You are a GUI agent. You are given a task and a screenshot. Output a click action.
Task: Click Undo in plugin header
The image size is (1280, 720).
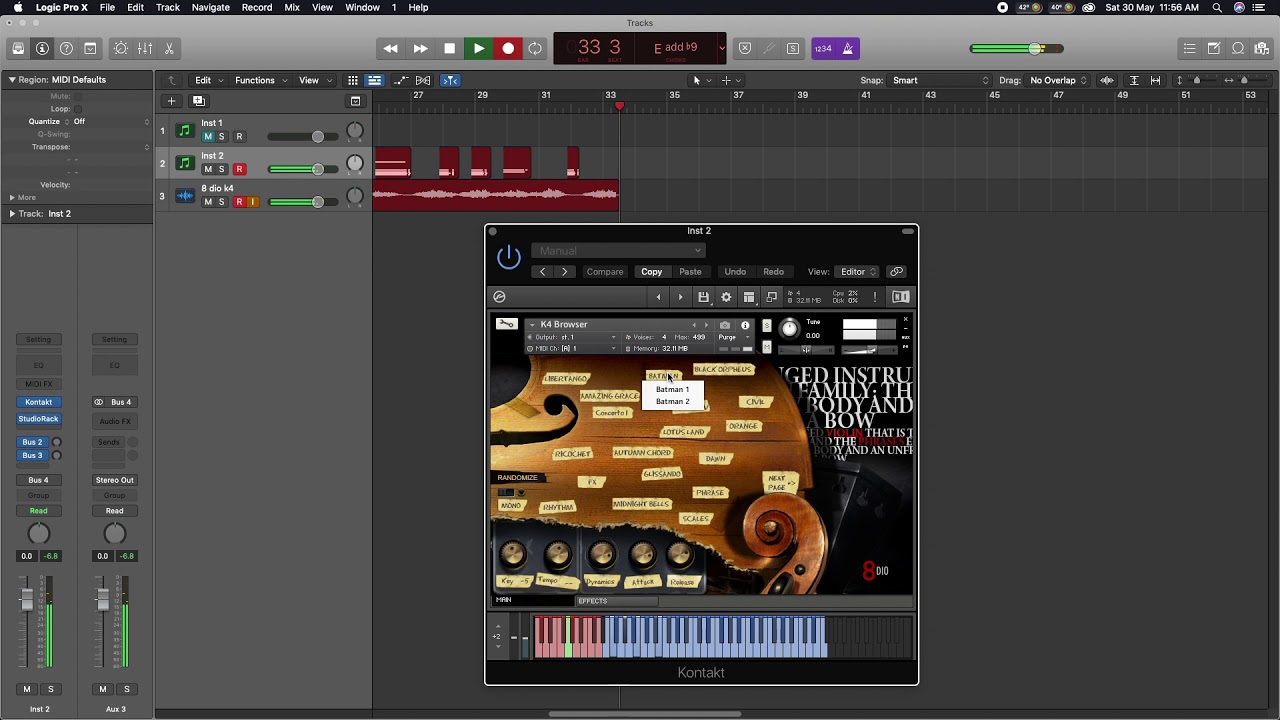click(x=735, y=272)
